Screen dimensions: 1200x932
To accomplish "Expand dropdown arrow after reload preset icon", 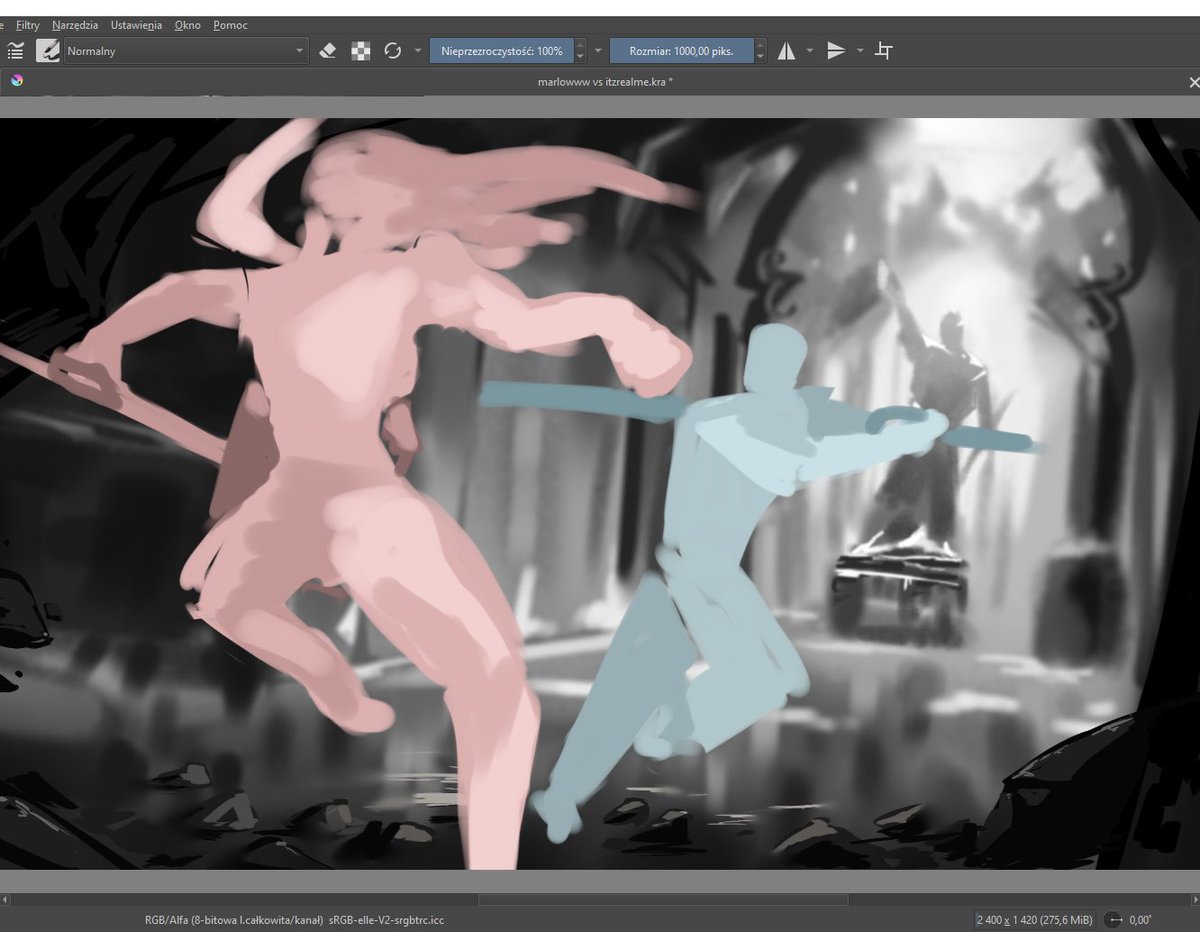I will (417, 51).
